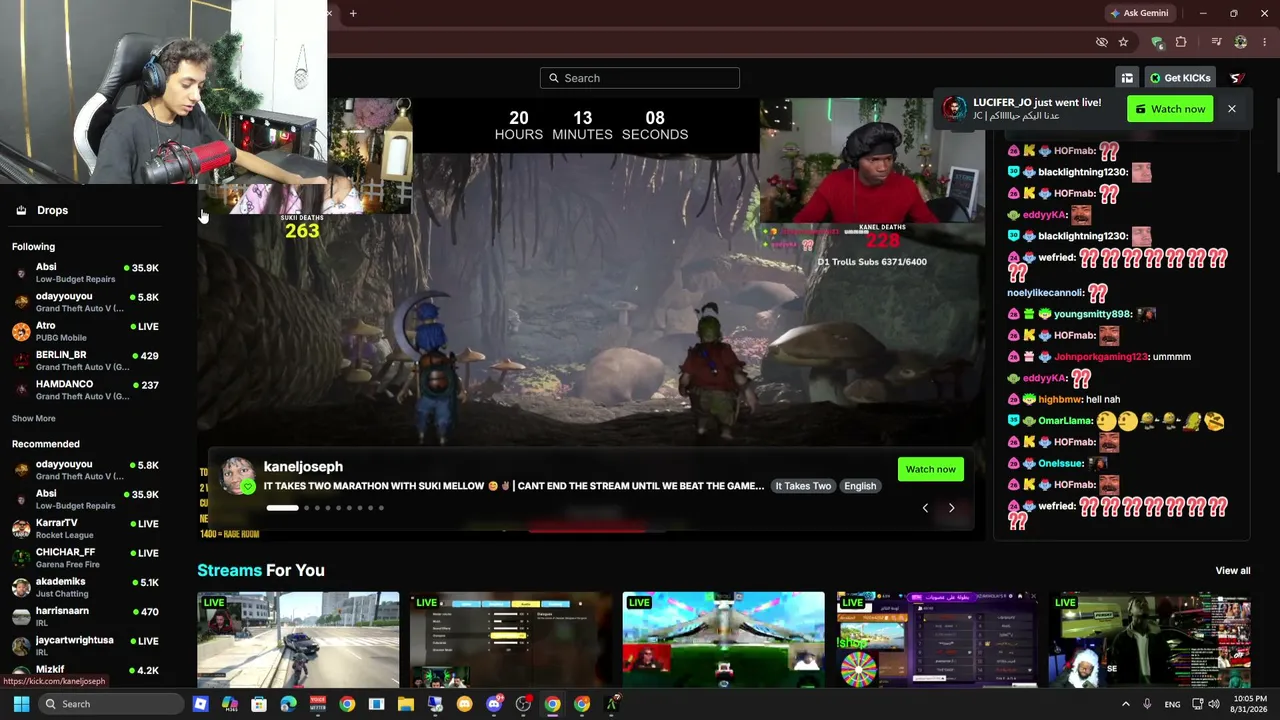Open the Extensions puzzle icon
The height and width of the screenshot is (720, 1280).
click(x=1181, y=42)
